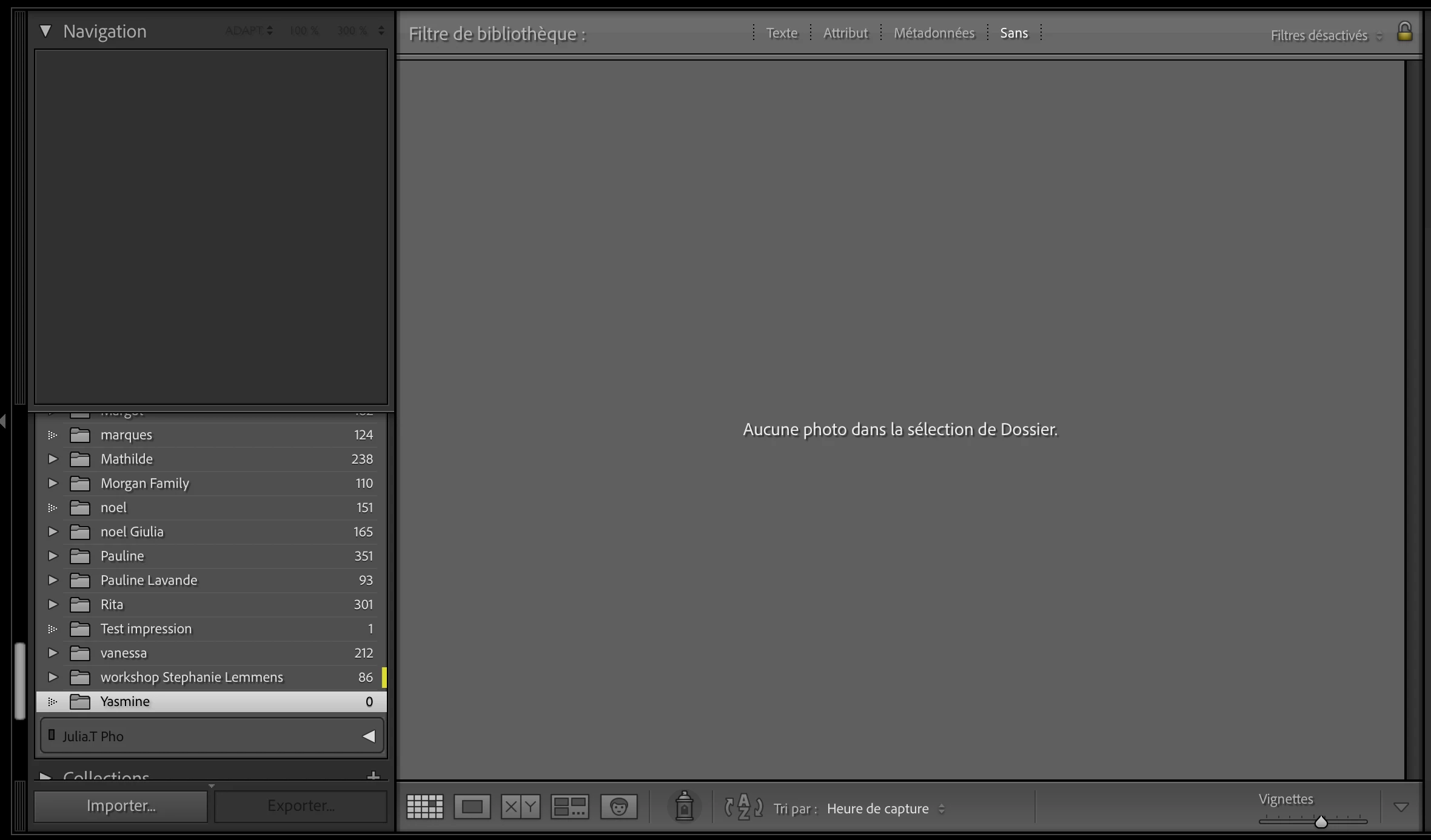The width and height of the screenshot is (1431, 840).
Task: Open Compare view XY icon
Action: pos(520,807)
